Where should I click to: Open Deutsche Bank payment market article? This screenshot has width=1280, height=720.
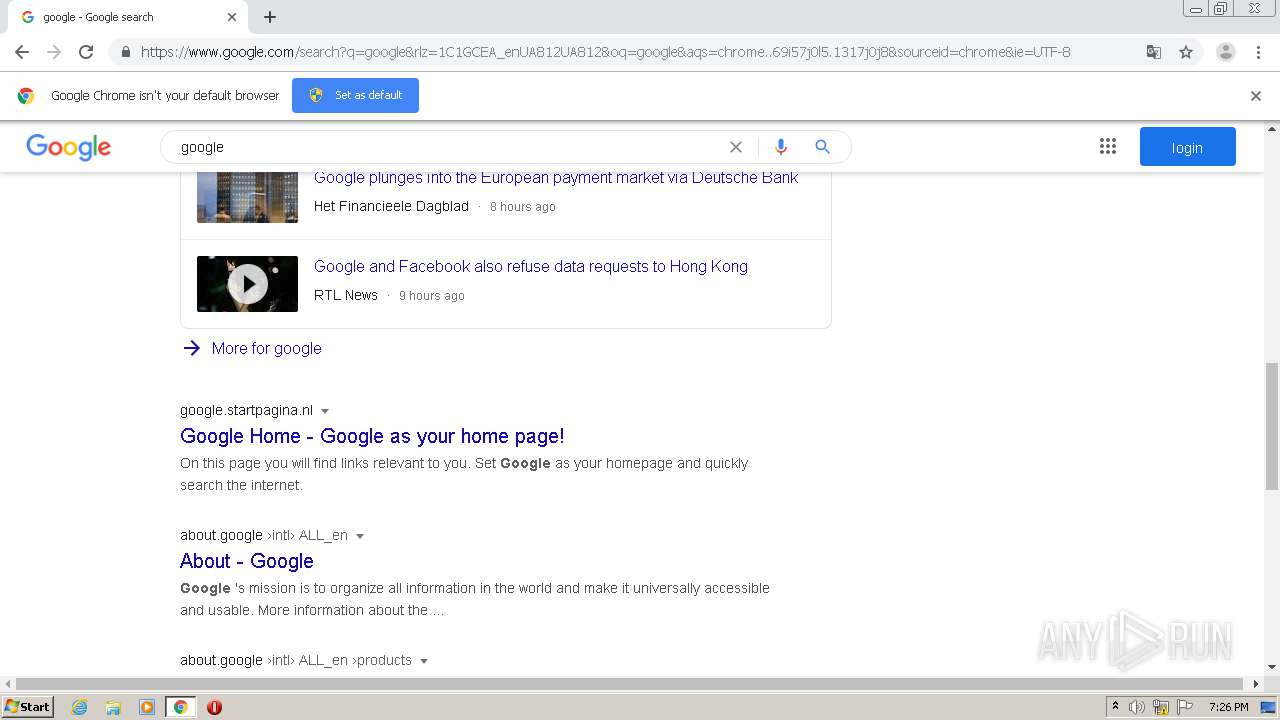tap(556, 178)
